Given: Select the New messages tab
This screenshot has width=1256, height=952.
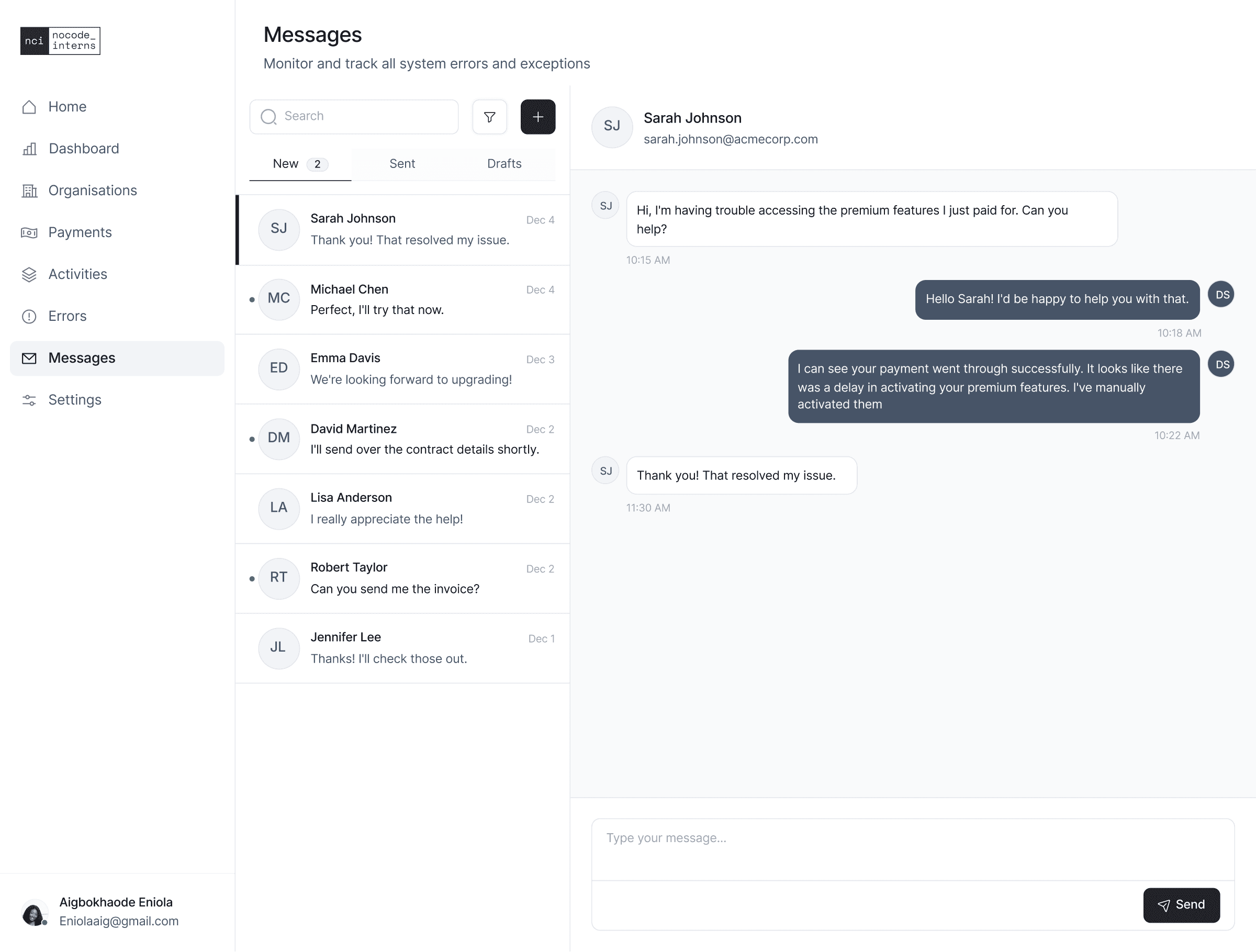Looking at the screenshot, I should pos(299,164).
